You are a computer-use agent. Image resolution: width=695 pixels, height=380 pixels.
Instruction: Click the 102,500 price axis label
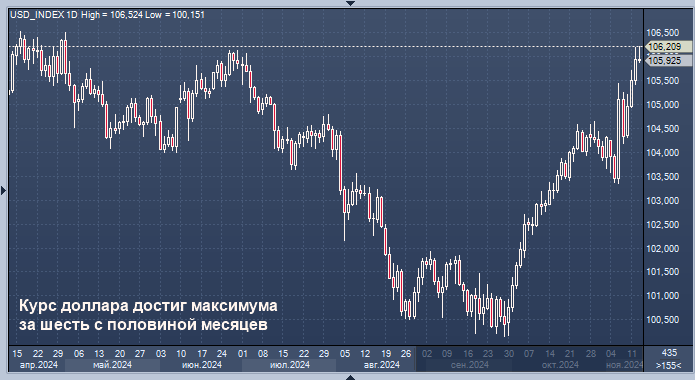663,224
